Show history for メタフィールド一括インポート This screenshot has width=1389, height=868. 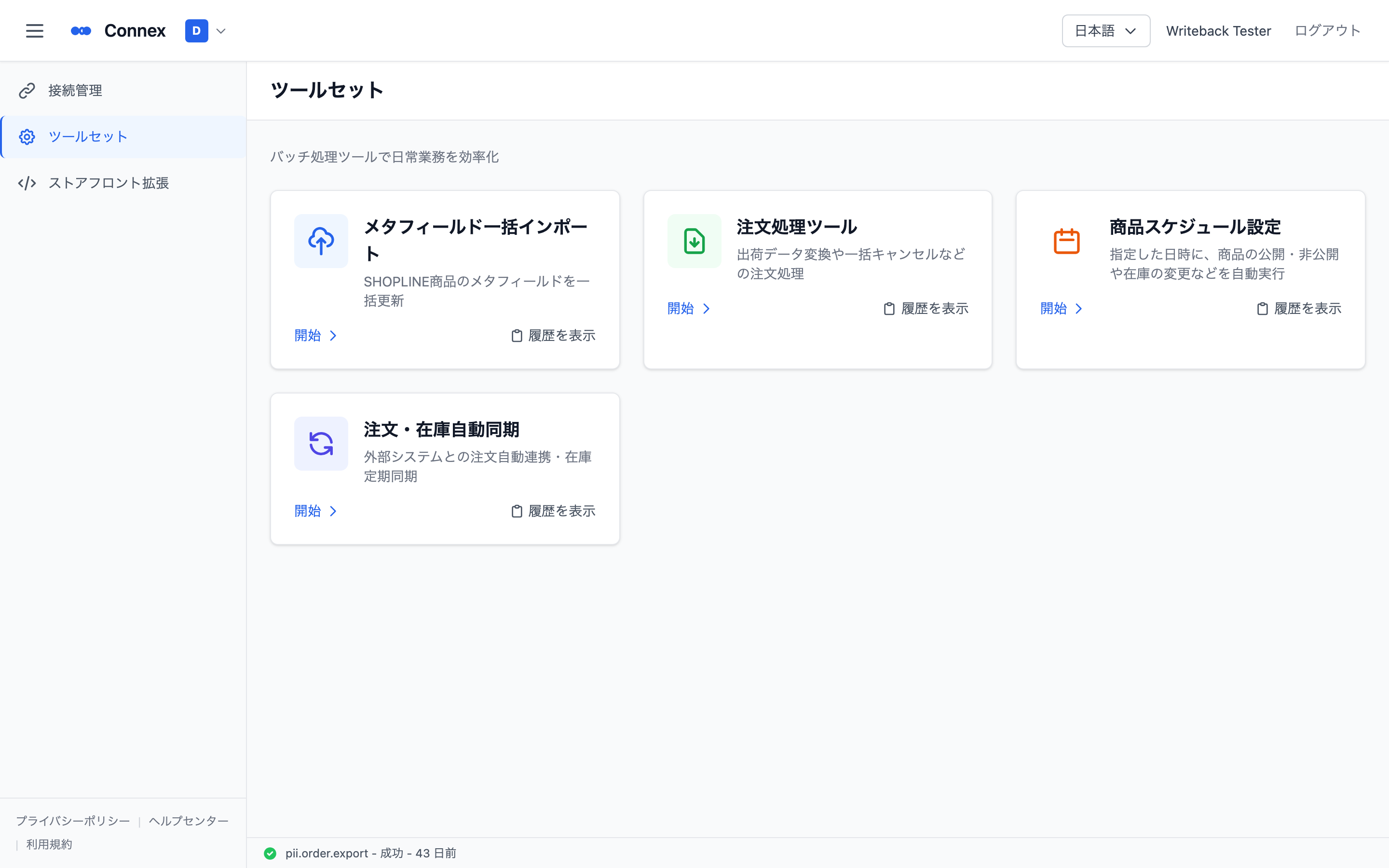click(553, 336)
